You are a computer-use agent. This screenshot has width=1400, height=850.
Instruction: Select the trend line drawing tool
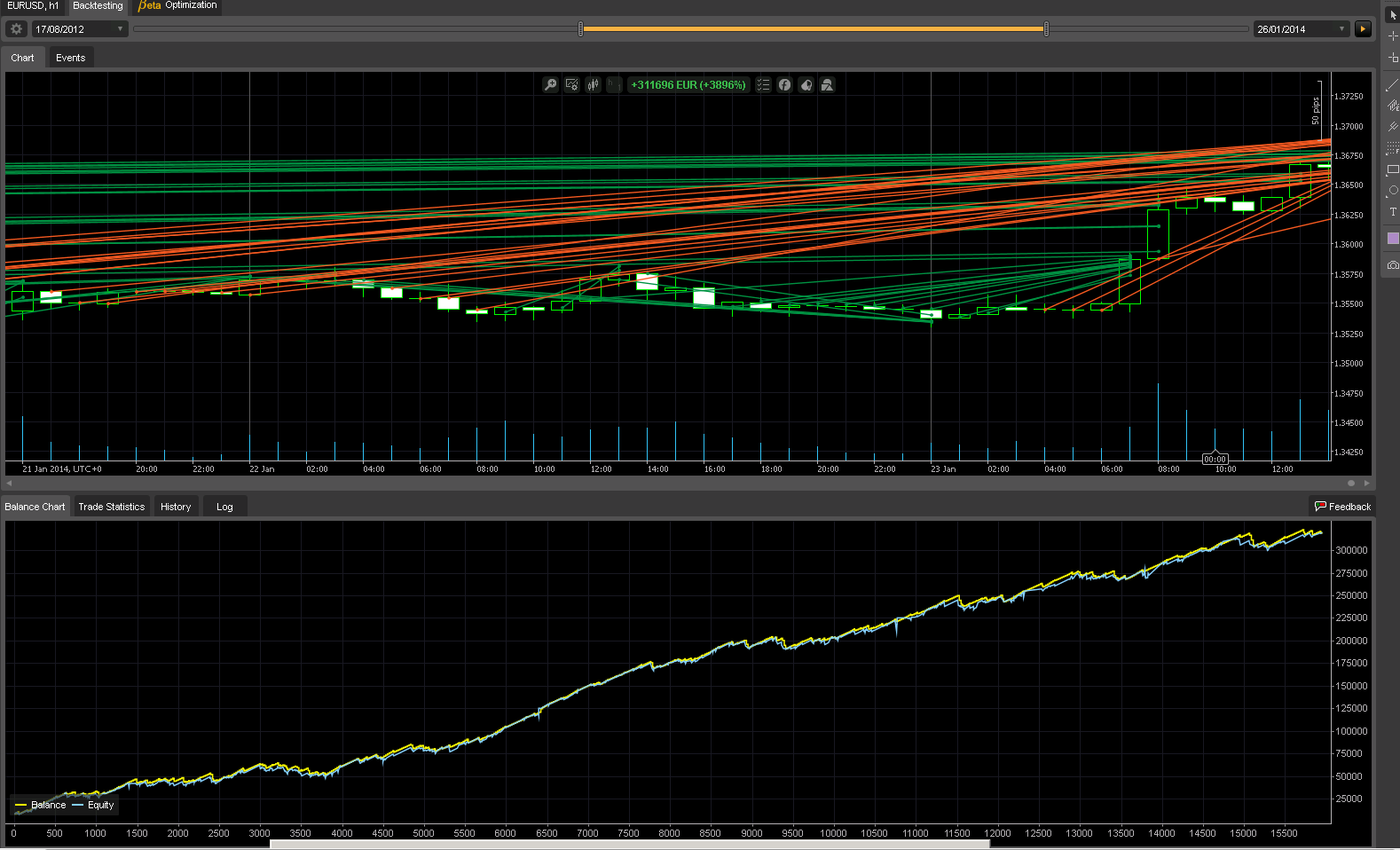click(1392, 86)
